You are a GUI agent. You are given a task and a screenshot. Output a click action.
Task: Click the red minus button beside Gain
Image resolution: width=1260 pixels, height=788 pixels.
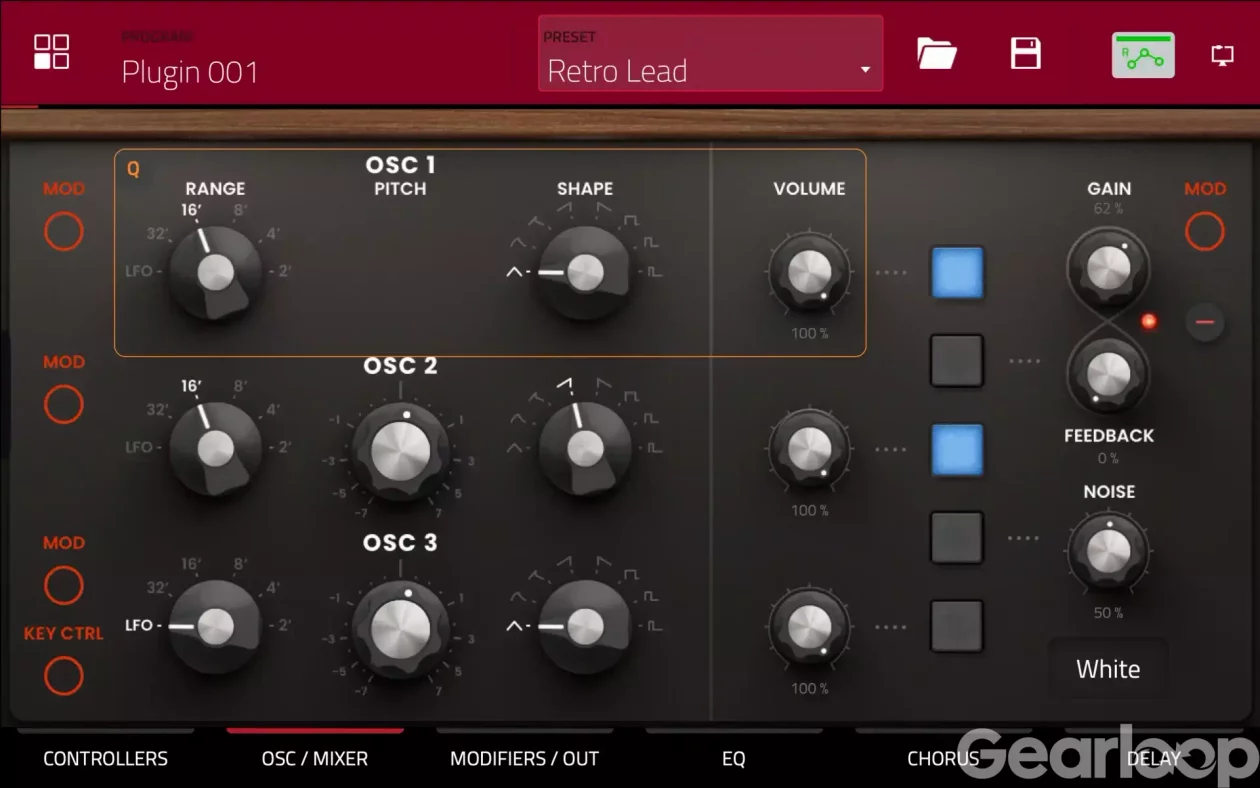point(1205,322)
